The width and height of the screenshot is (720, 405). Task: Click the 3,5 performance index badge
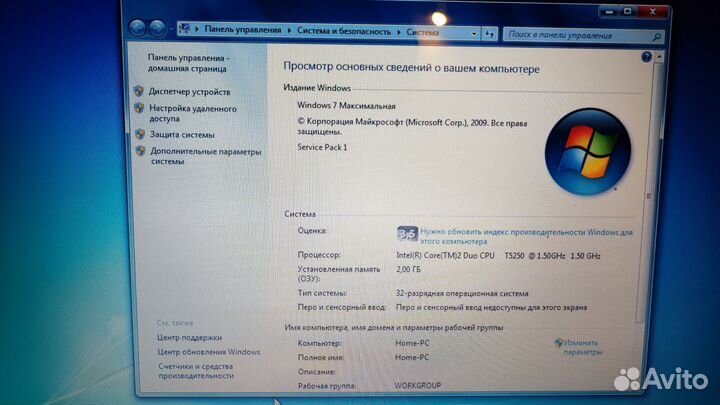tap(407, 234)
